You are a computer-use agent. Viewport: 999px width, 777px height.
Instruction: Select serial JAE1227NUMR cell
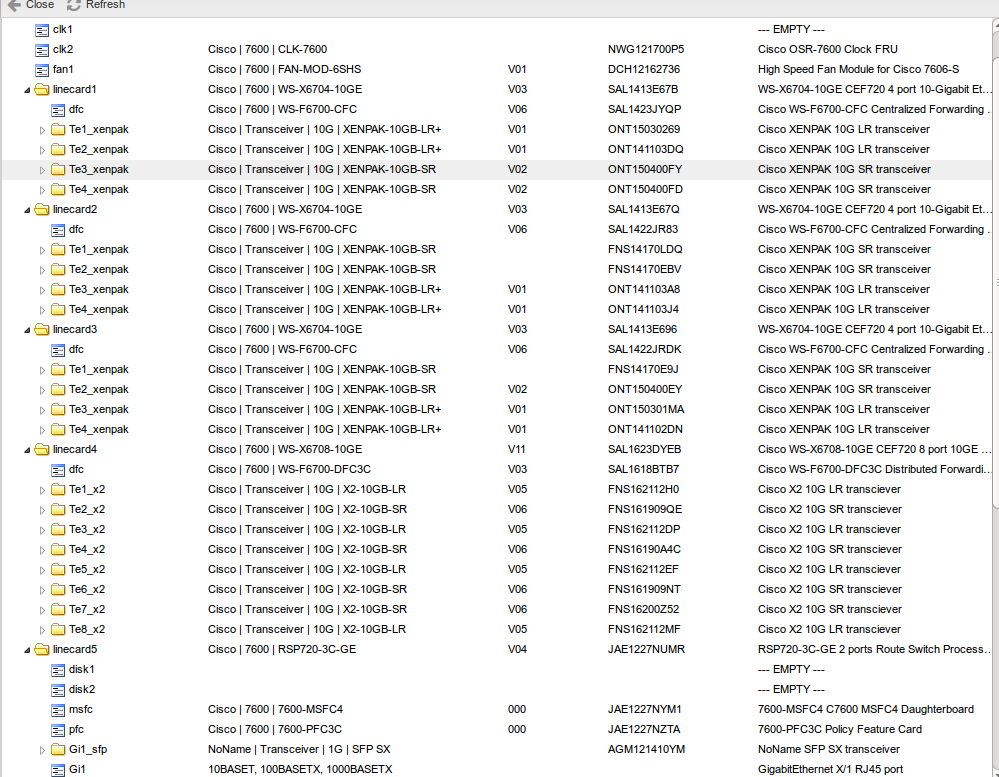pos(646,650)
